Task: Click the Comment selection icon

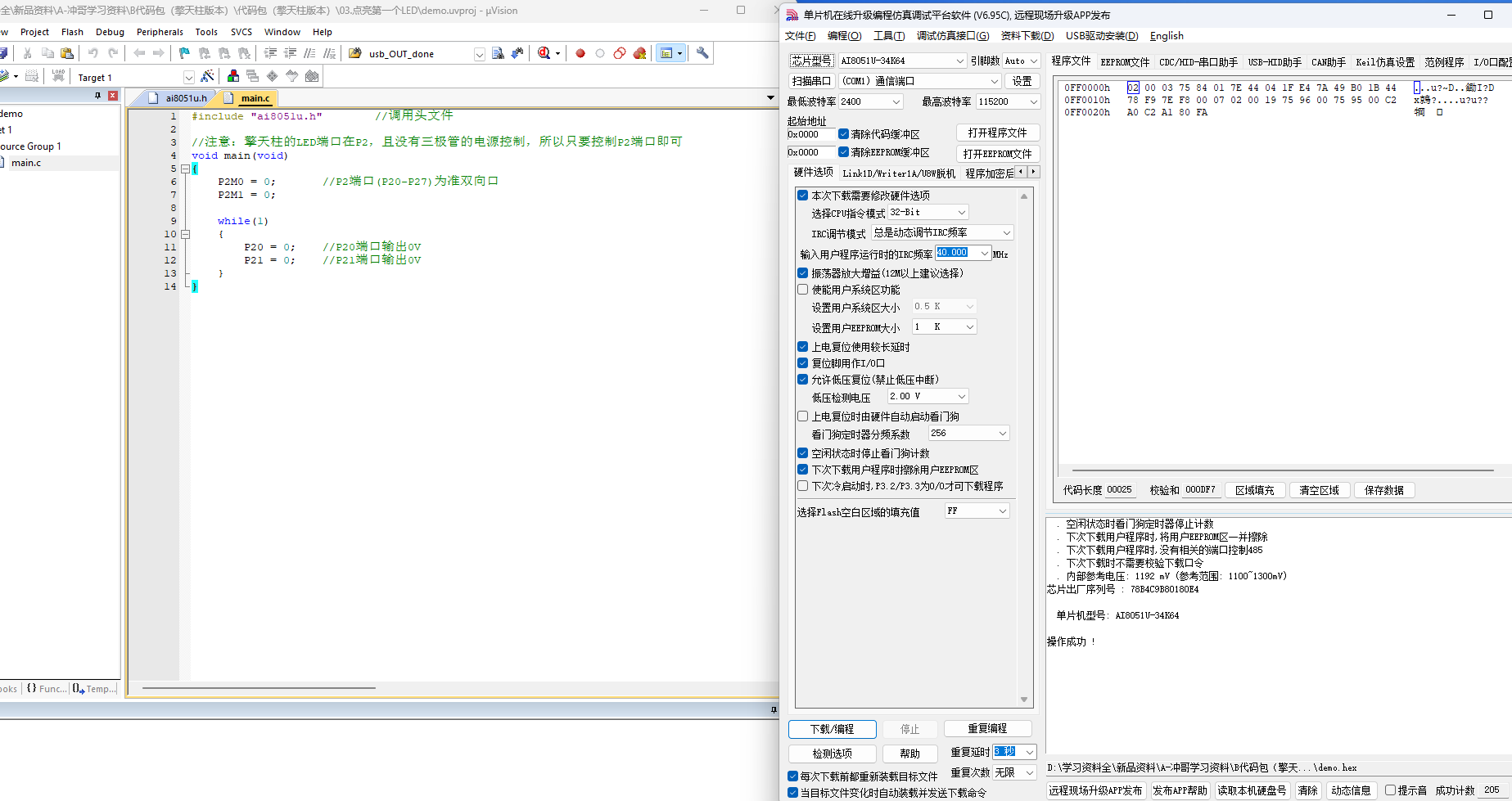Action: (309, 53)
